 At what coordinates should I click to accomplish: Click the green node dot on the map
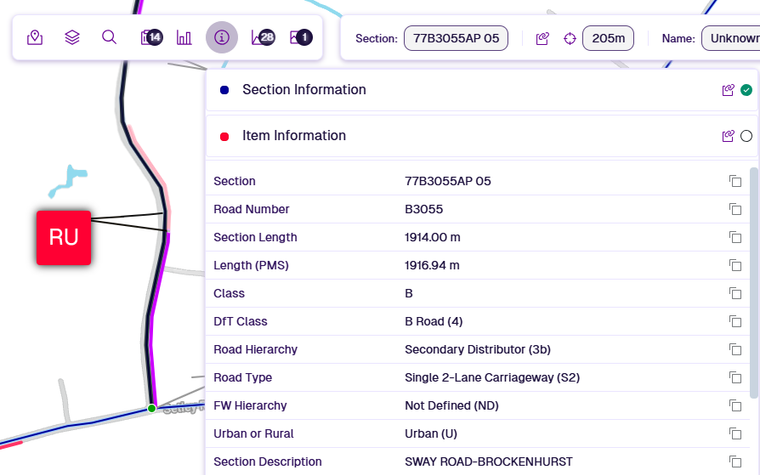click(152, 409)
